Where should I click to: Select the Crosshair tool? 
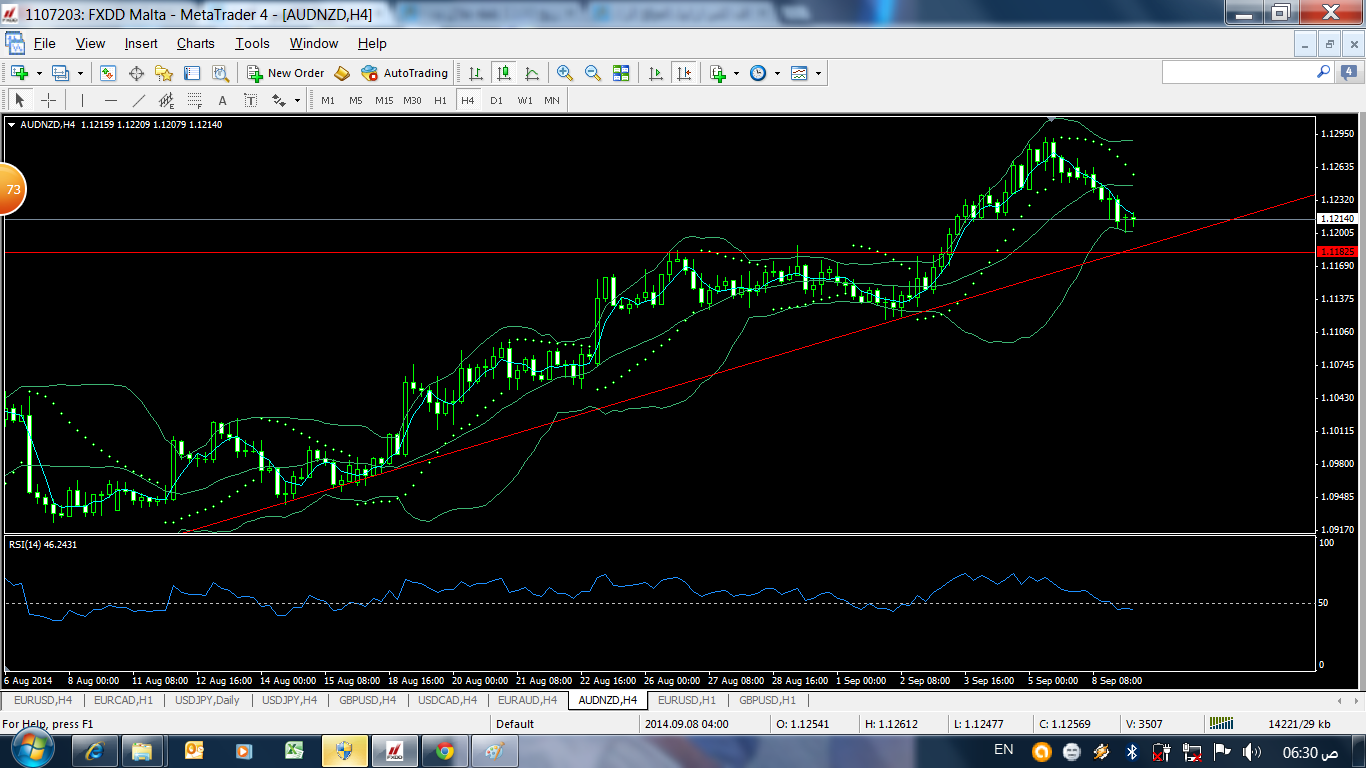[48, 100]
